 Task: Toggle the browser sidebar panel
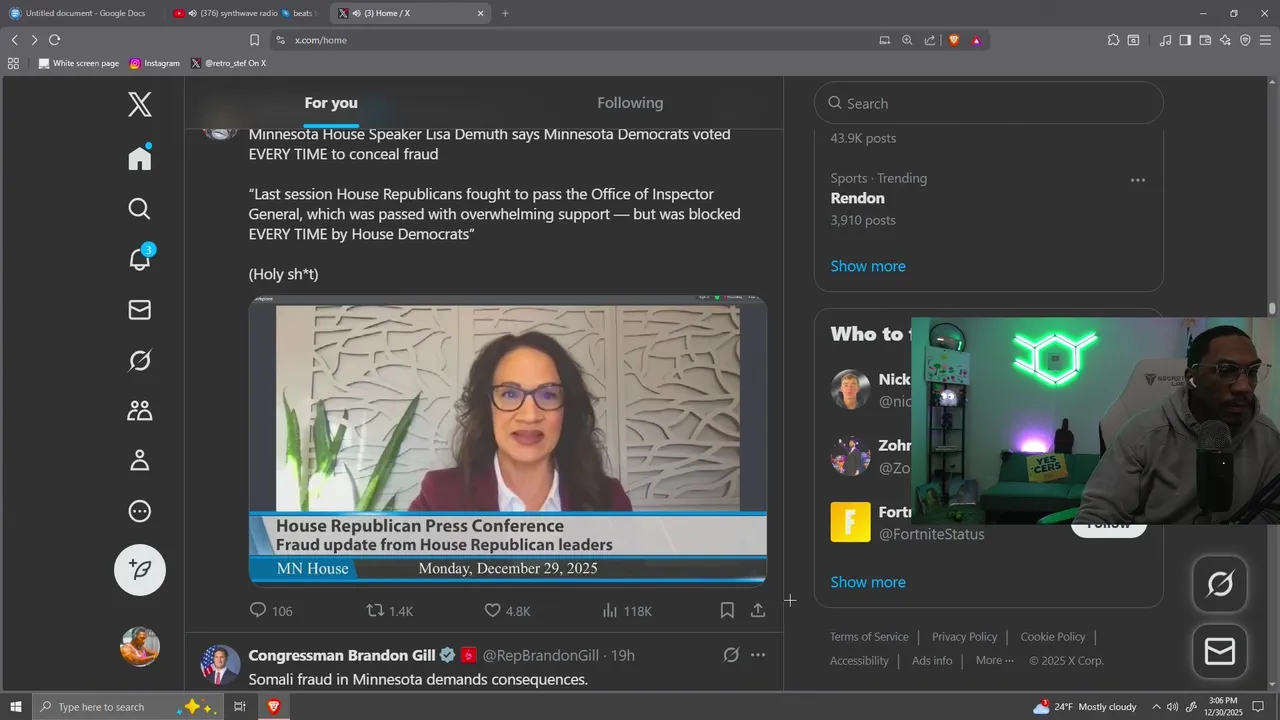click(x=1185, y=40)
